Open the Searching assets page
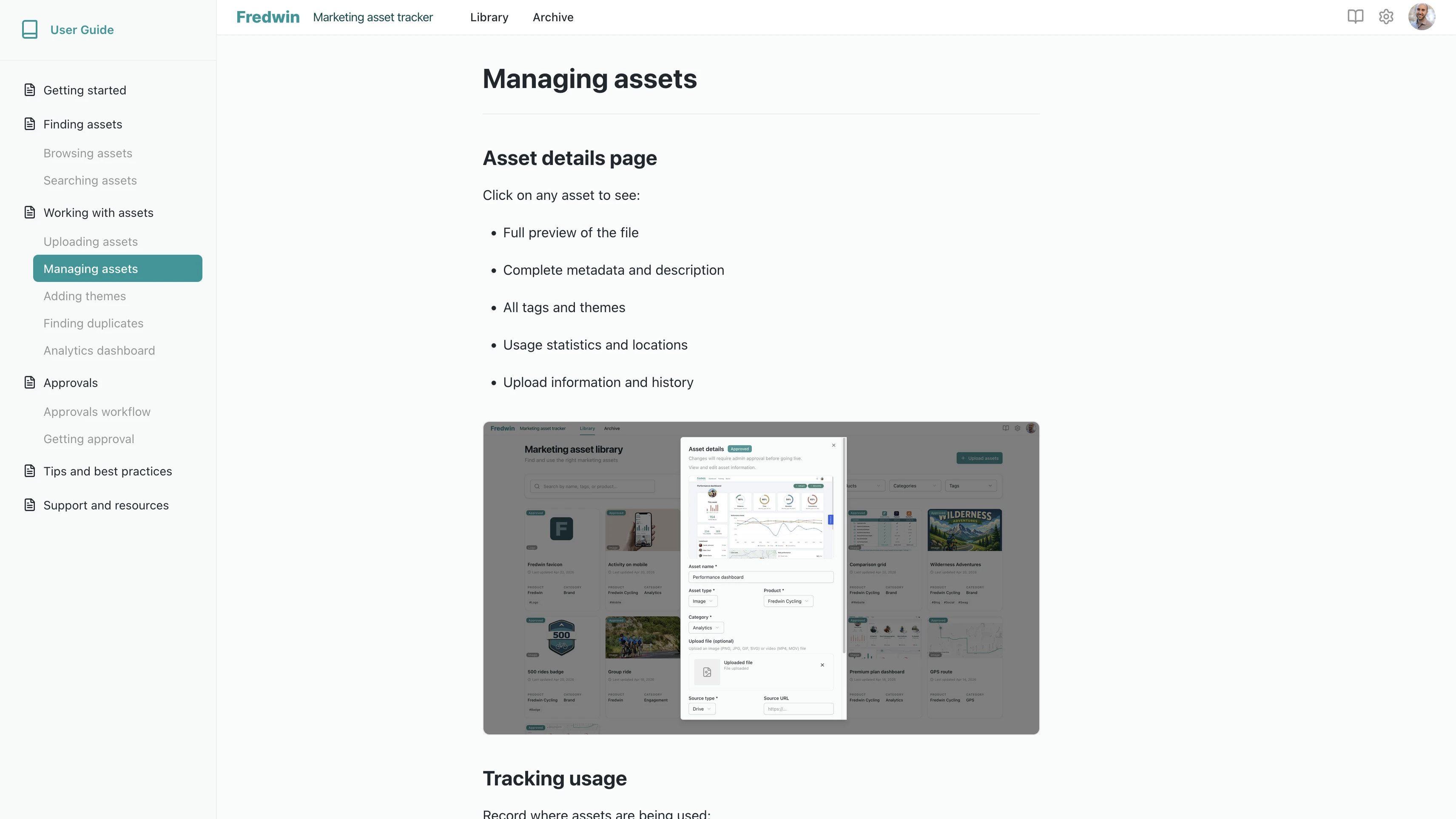Viewport: 1456px width, 819px height. tap(90, 180)
